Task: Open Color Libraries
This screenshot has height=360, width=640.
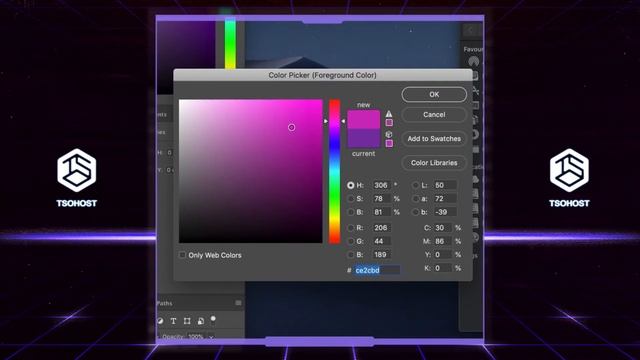Action: [x=434, y=163]
